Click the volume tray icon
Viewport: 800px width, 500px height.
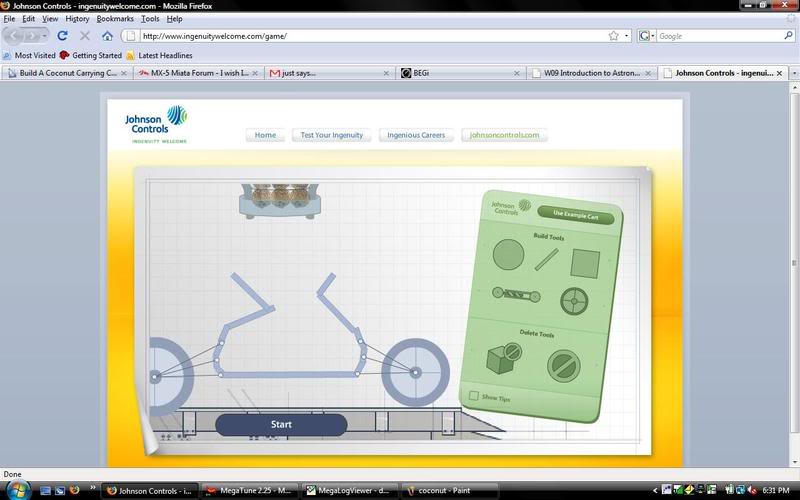coord(752,490)
